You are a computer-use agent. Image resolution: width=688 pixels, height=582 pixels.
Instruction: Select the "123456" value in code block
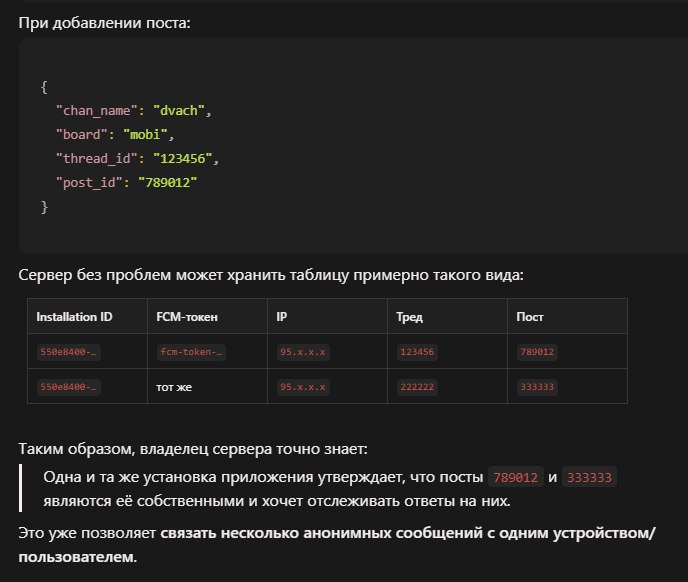[x=183, y=158]
